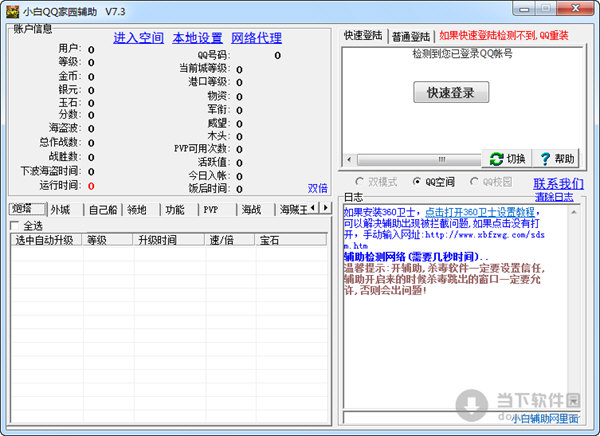Screen dimensions: 600x436
Task: Click the blue question mark 帮助 icon
Action: tap(545, 159)
